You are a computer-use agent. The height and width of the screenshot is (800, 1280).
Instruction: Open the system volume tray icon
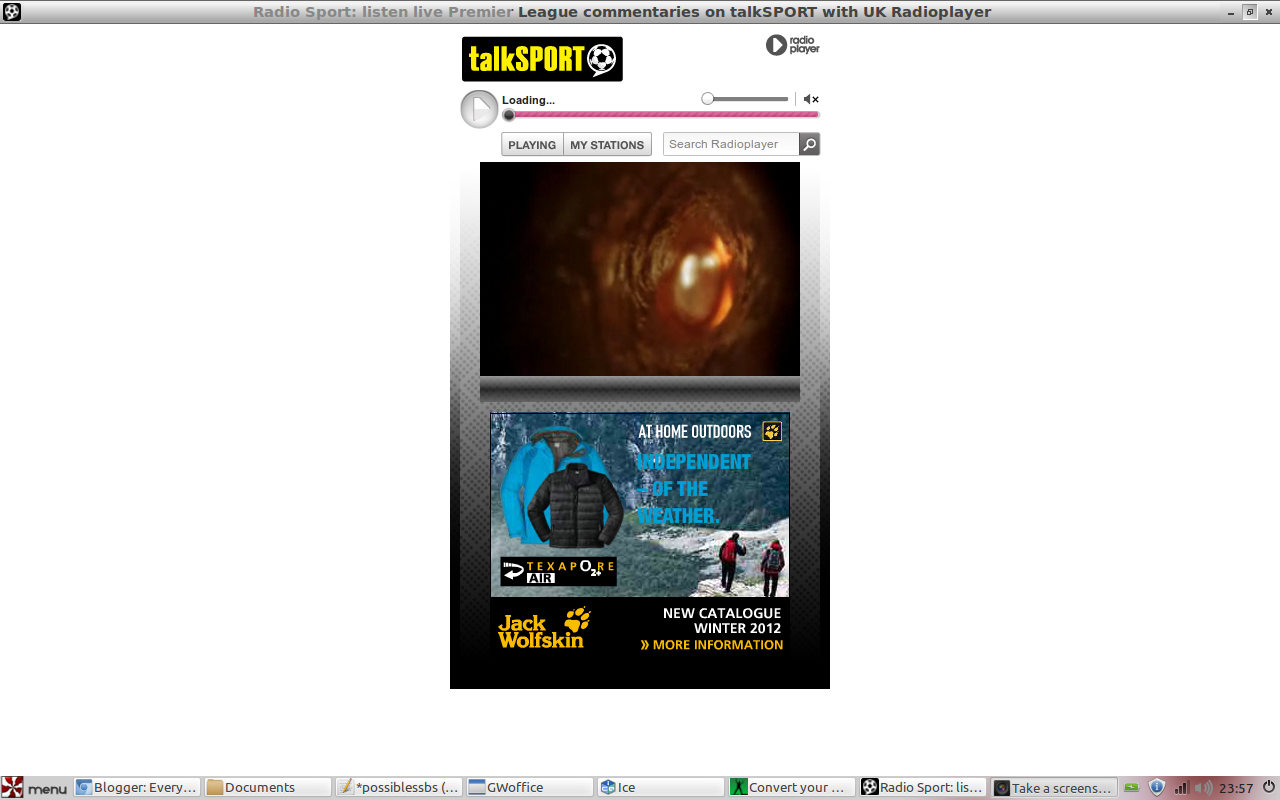[x=1203, y=788]
